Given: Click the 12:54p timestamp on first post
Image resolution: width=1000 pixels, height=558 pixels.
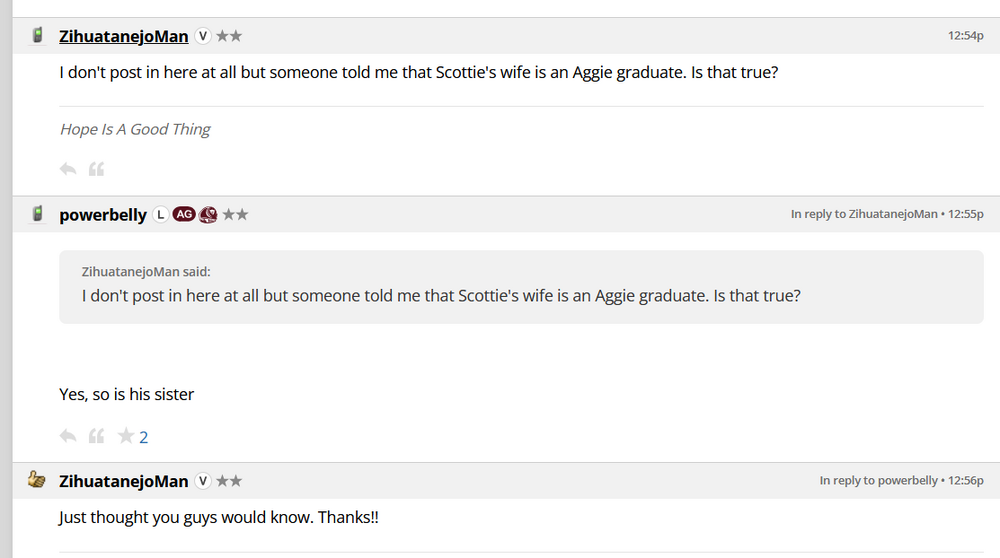Looking at the screenshot, I should coord(965,36).
